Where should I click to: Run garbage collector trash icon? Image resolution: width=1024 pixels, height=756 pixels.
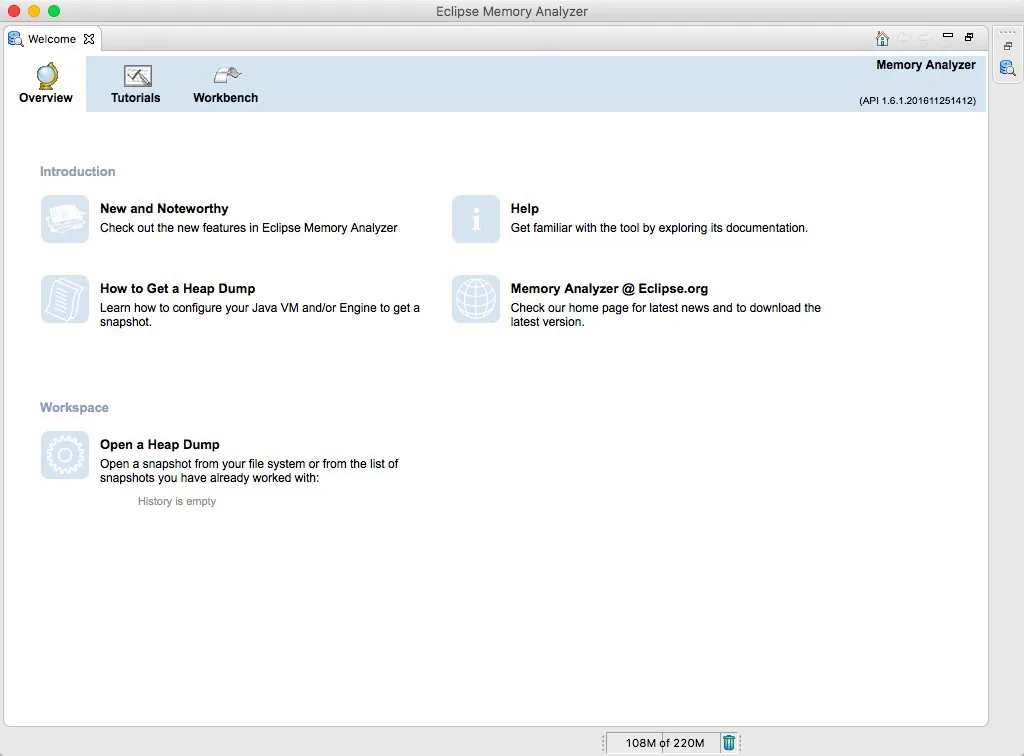(x=729, y=742)
